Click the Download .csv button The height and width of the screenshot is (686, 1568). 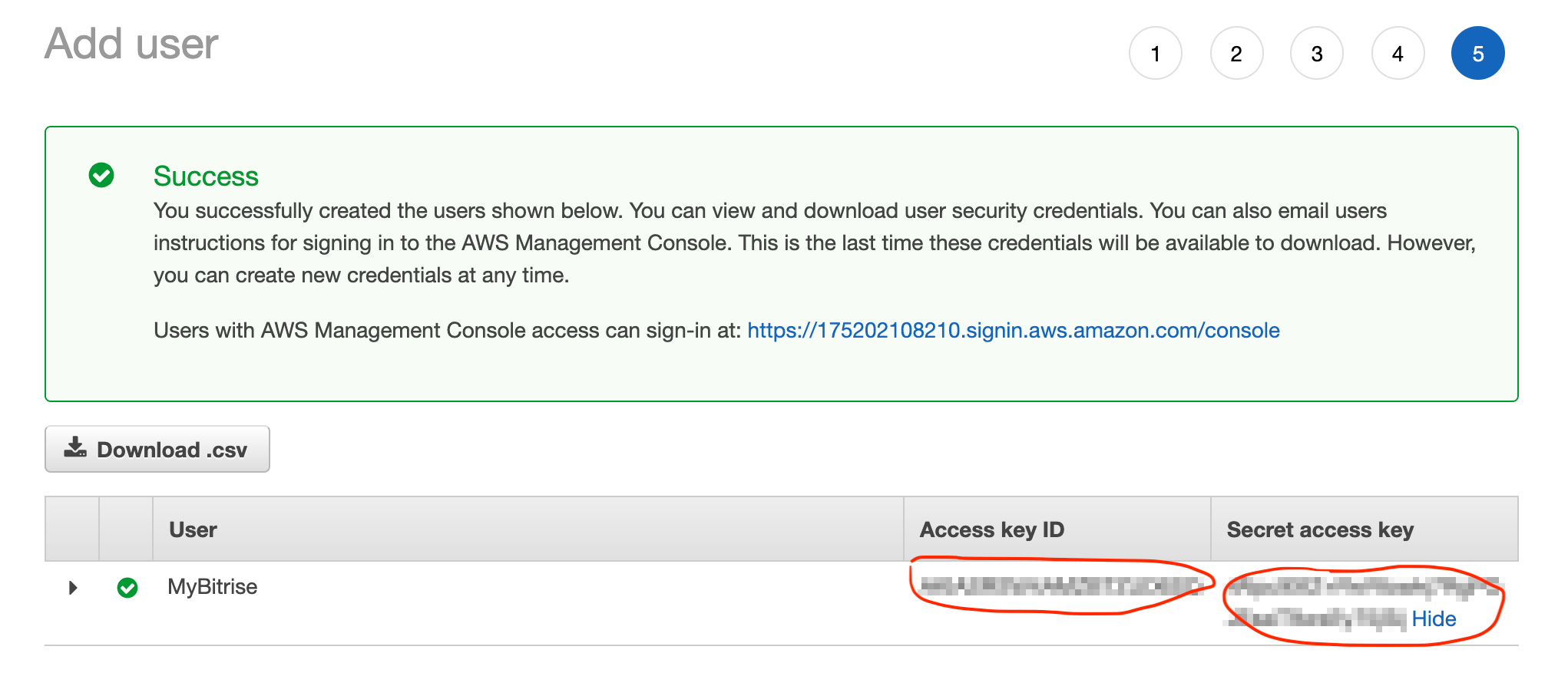click(157, 449)
